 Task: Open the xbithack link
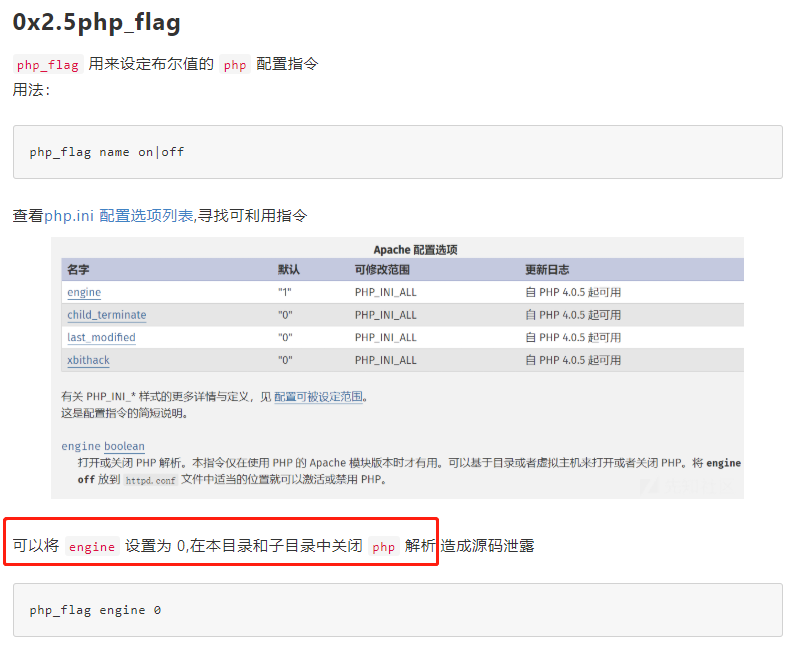pos(88,360)
